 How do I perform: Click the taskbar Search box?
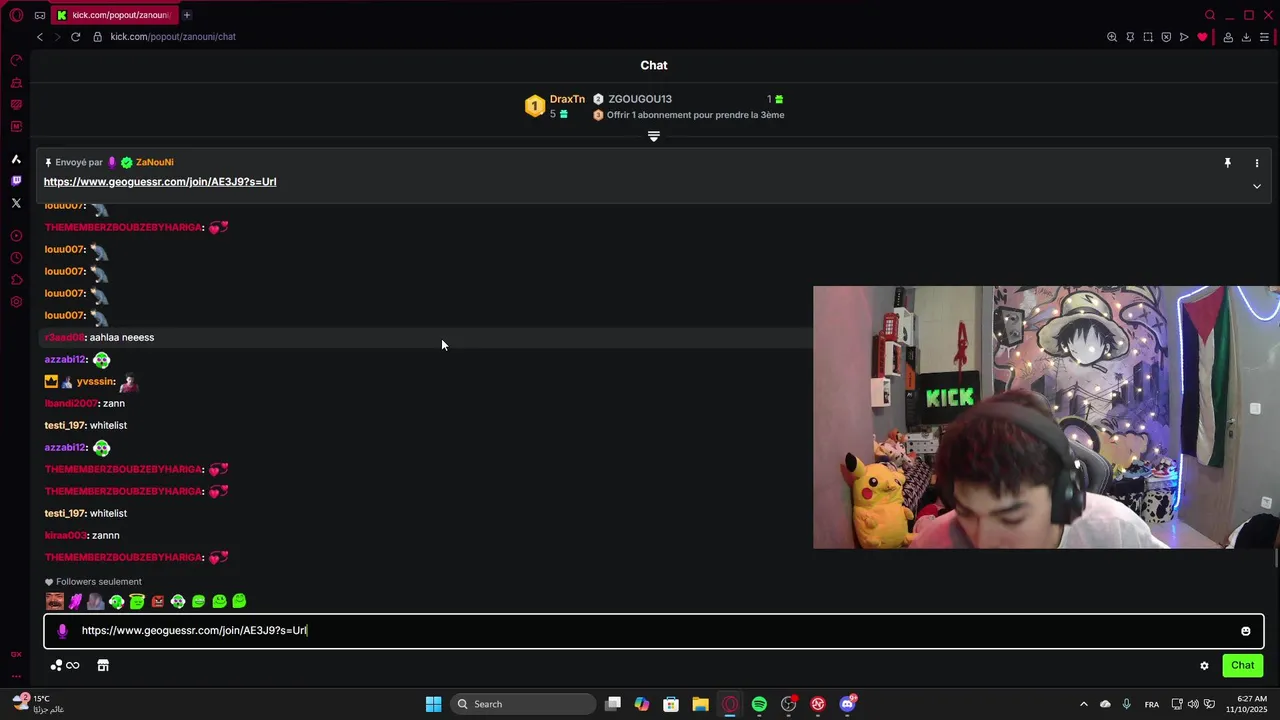coord(521,704)
